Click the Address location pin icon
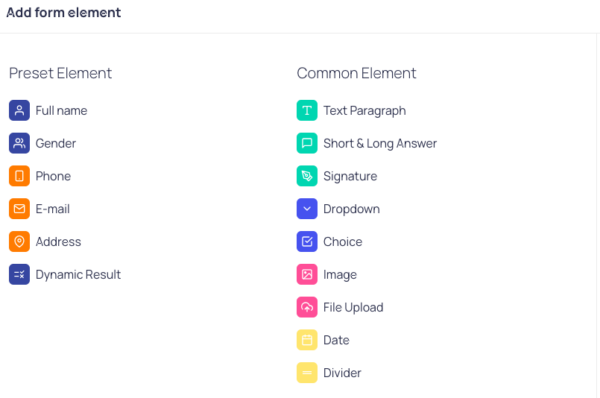The width and height of the screenshot is (600, 398). (x=19, y=241)
